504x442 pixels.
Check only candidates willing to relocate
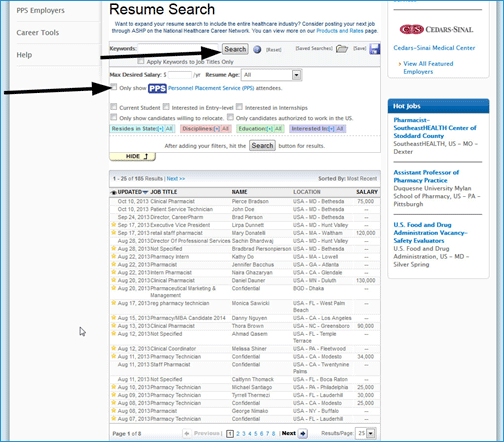point(114,117)
